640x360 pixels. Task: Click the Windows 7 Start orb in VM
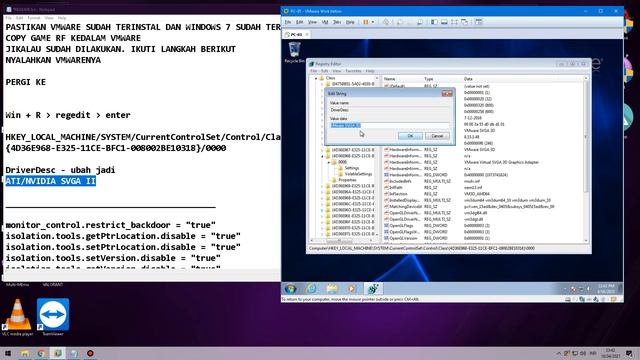point(291,289)
